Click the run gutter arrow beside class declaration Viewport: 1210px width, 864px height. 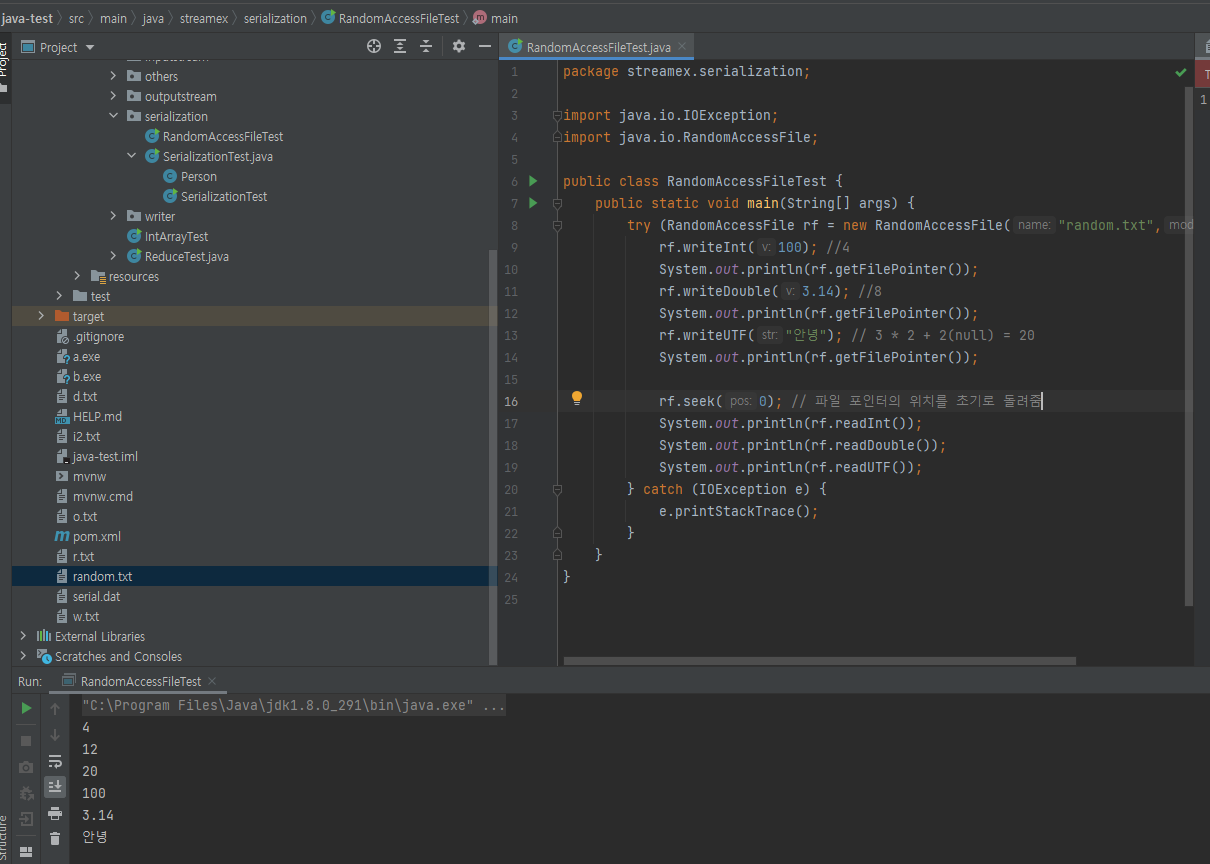click(533, 181)
